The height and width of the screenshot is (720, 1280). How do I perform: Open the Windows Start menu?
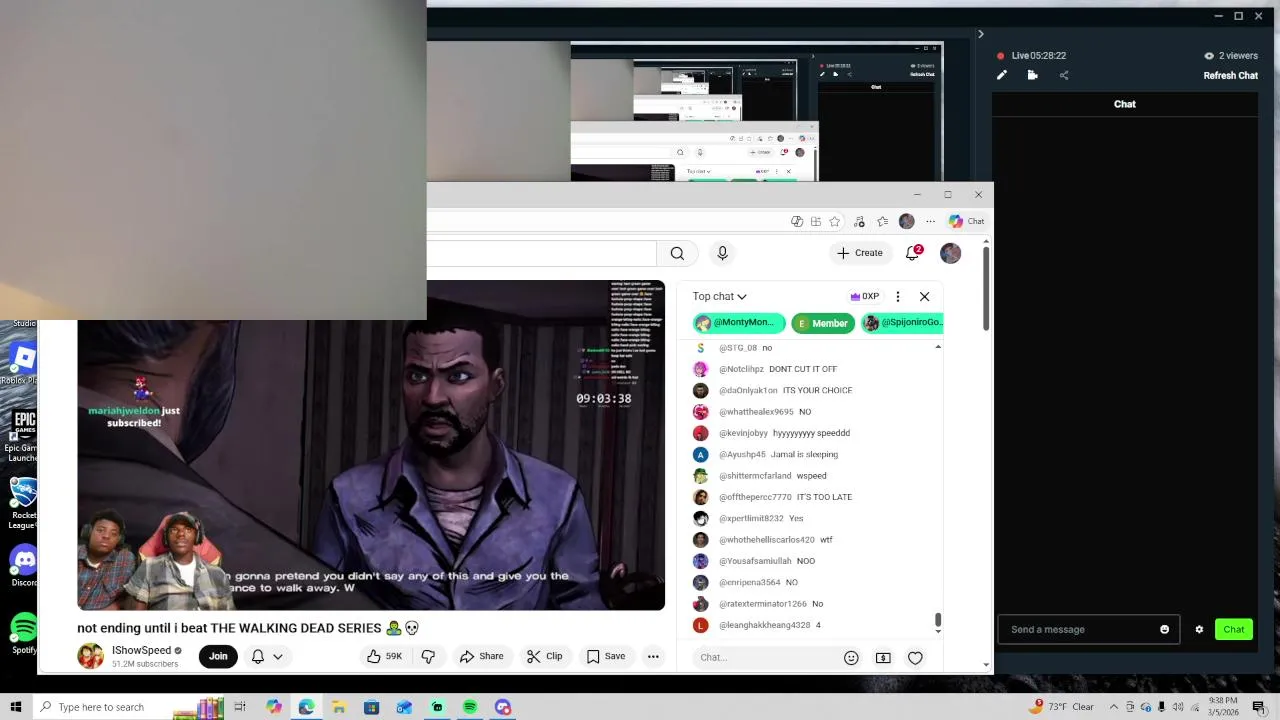tap(16, 707)
